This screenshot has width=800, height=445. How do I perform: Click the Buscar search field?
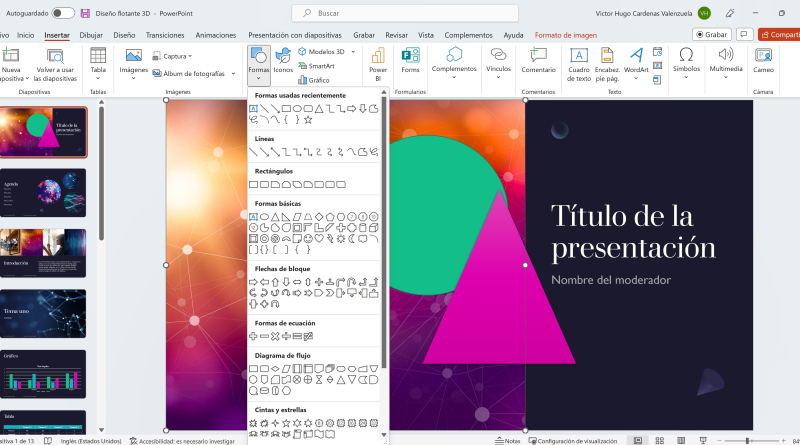click(405, 13)
